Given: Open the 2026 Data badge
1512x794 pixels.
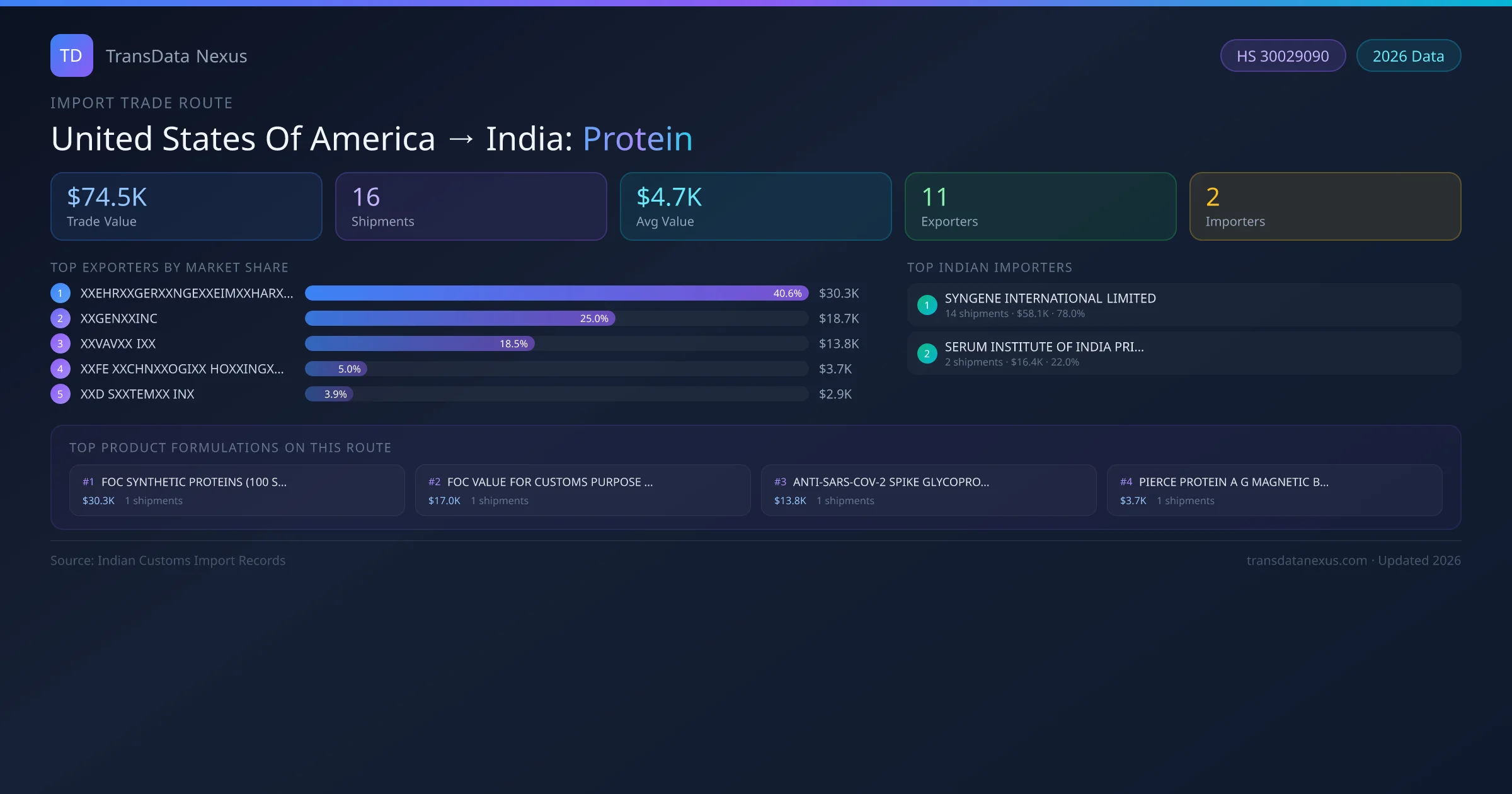Looking at the screenshot, I should 1408,55.
